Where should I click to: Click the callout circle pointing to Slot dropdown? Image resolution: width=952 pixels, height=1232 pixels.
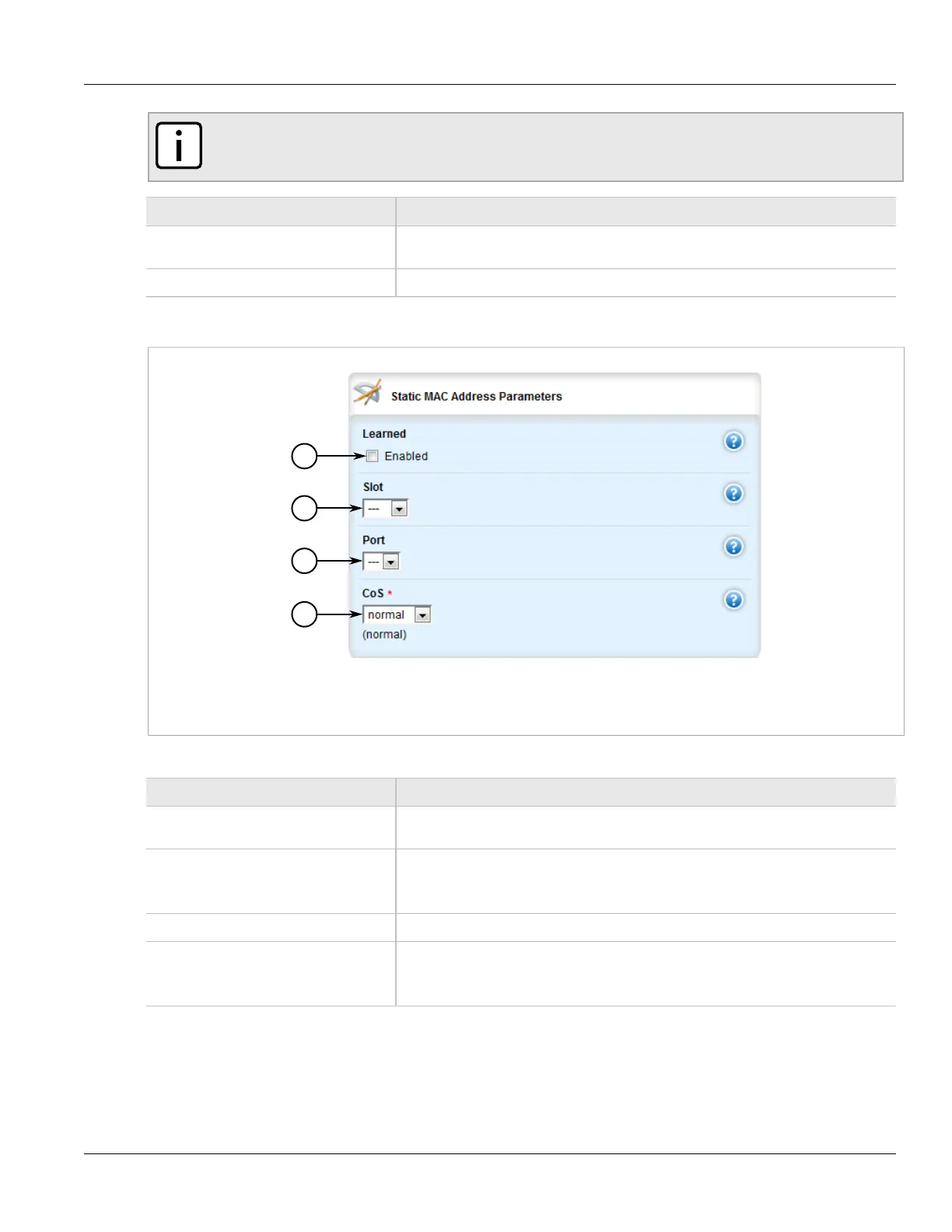pos(304,509)
